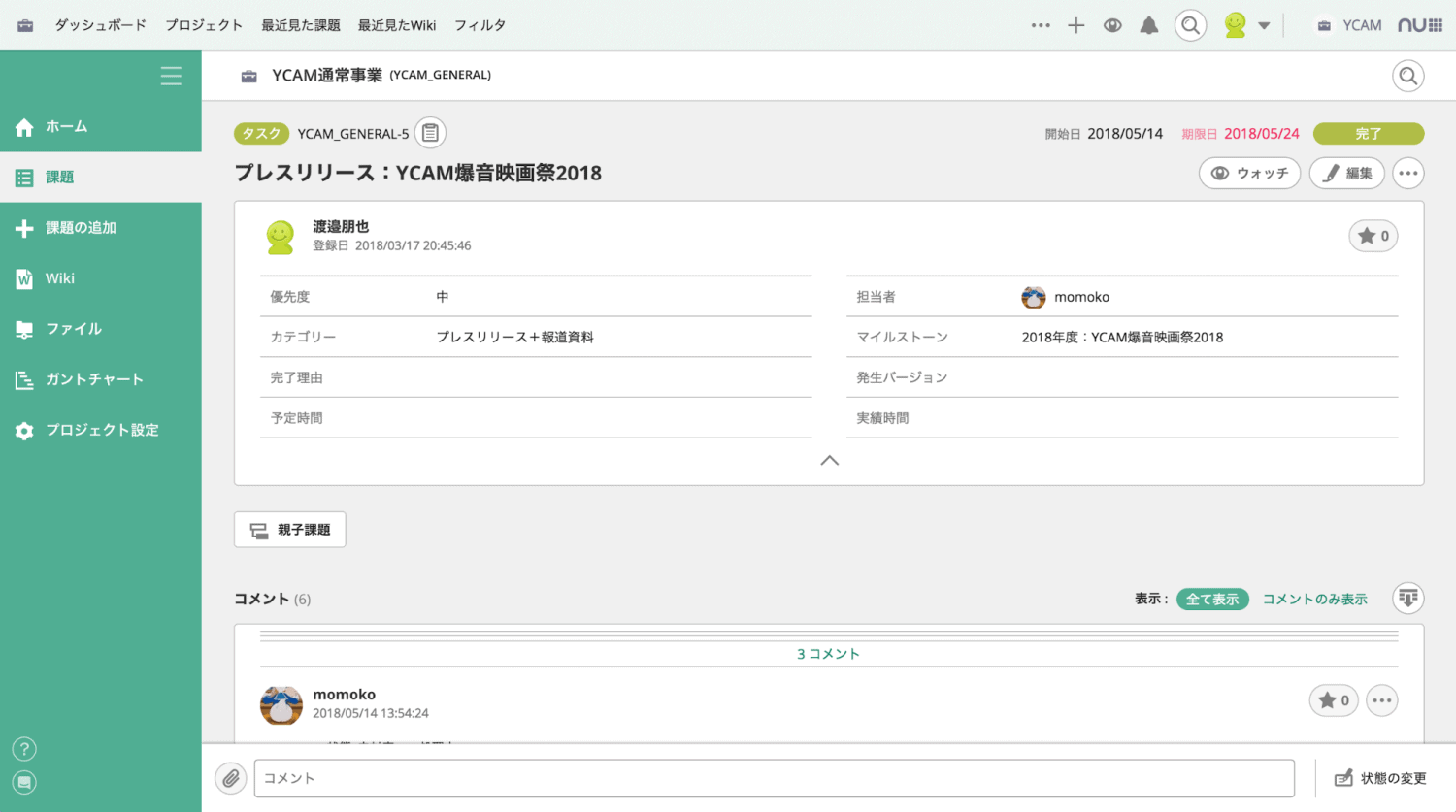This screenshot has width=1456, height=812.
Task: Click the help question mark icon
Action: pos(24,749)
